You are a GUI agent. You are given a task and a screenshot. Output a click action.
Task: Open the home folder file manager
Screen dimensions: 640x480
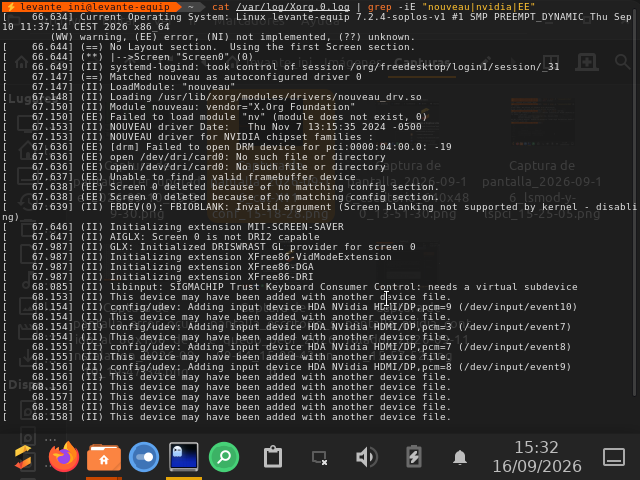(x=104, y=457)
